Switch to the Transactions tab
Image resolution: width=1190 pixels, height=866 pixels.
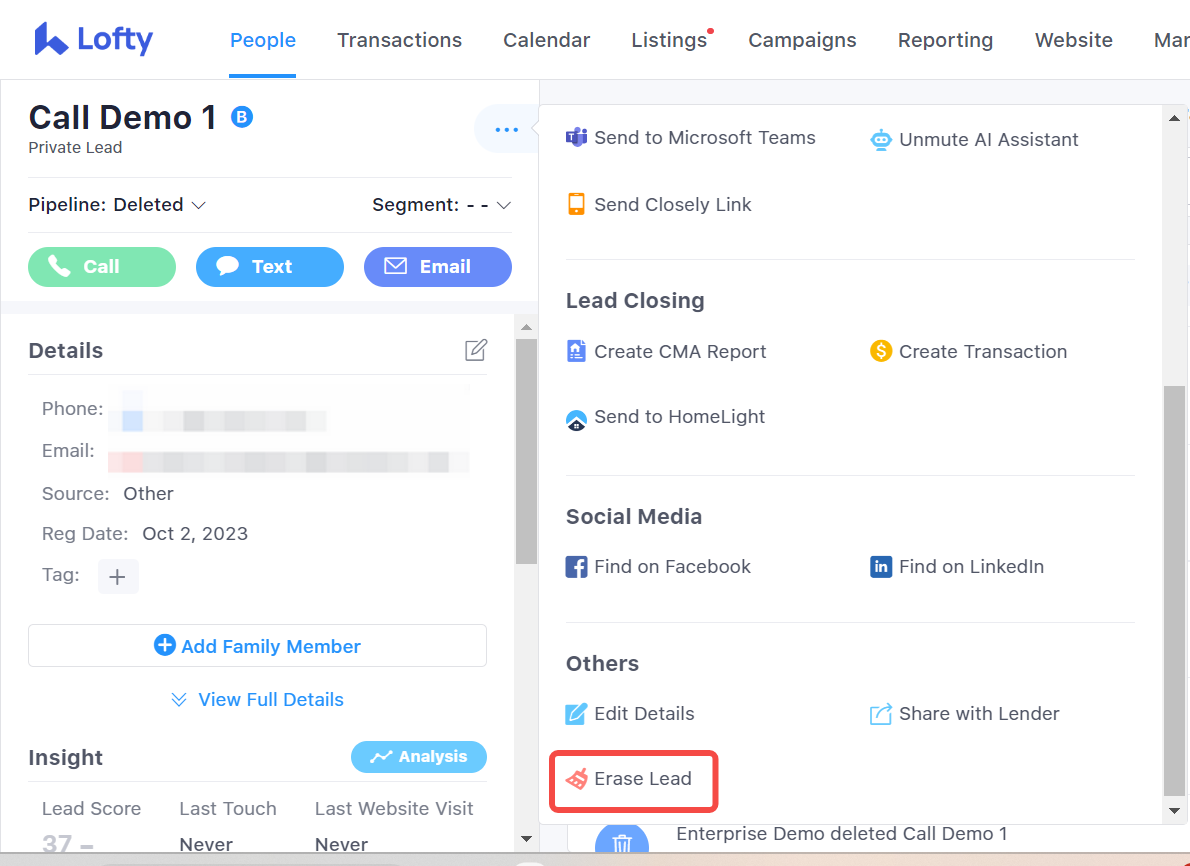pos(399,40)
